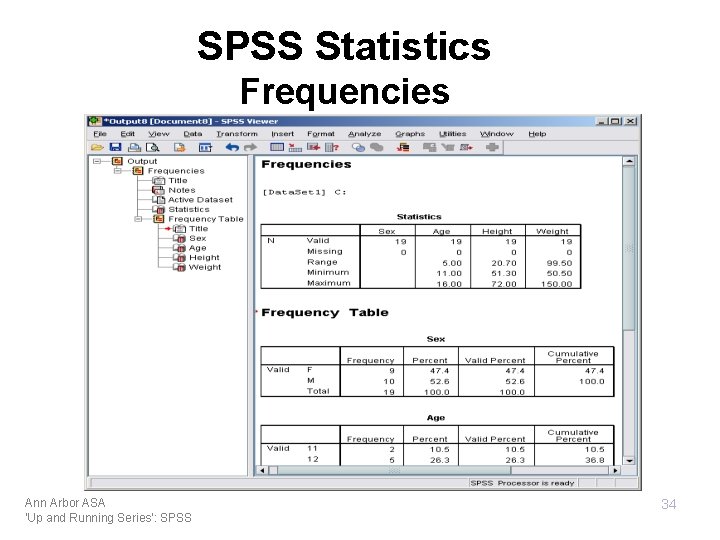Select Active Dataset in outline tree

(x=200, y=200)
